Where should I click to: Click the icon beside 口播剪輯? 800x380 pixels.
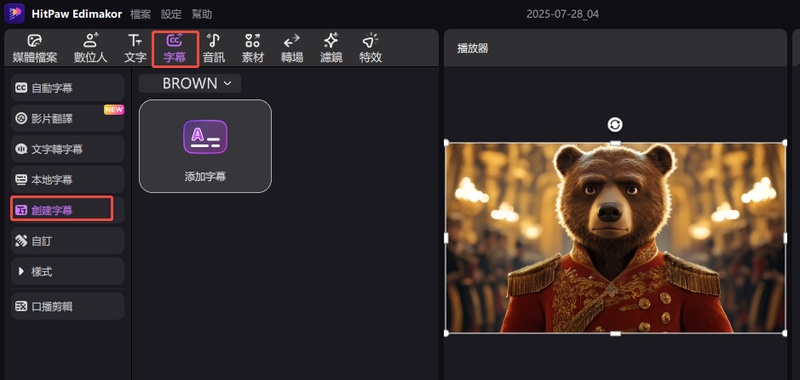point(21,307)
